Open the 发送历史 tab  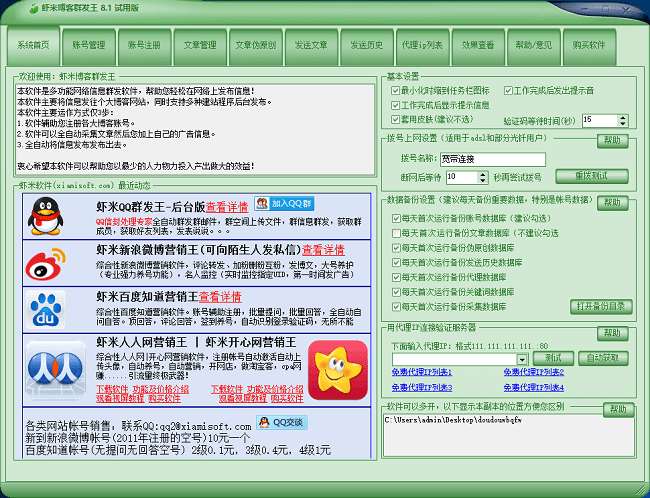click(x=367, y=46)
